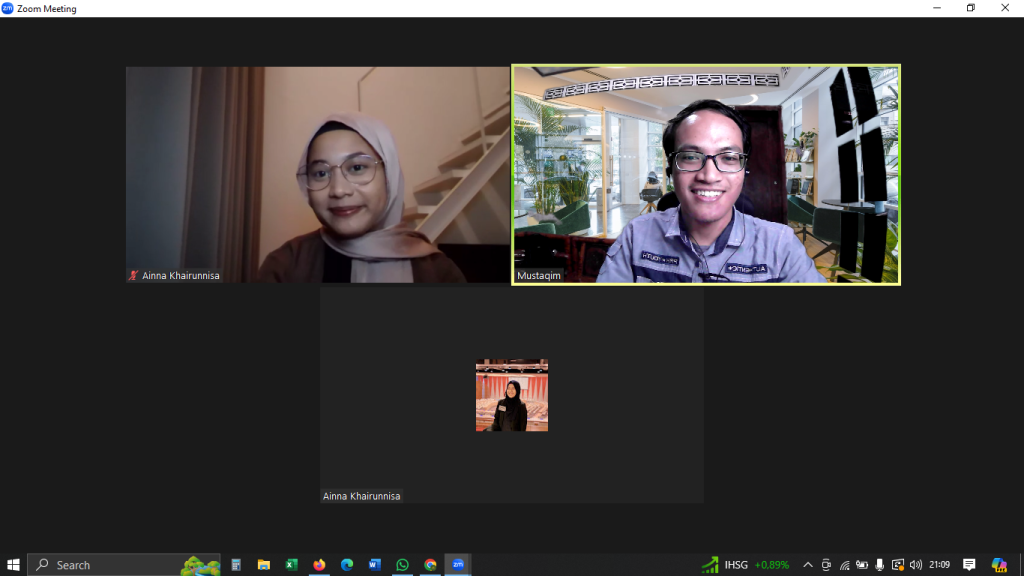Image resolution: width=1024 pixels, height=576 pixels.
Task: Open the notification center panel
Action: (x=969, y=565)
